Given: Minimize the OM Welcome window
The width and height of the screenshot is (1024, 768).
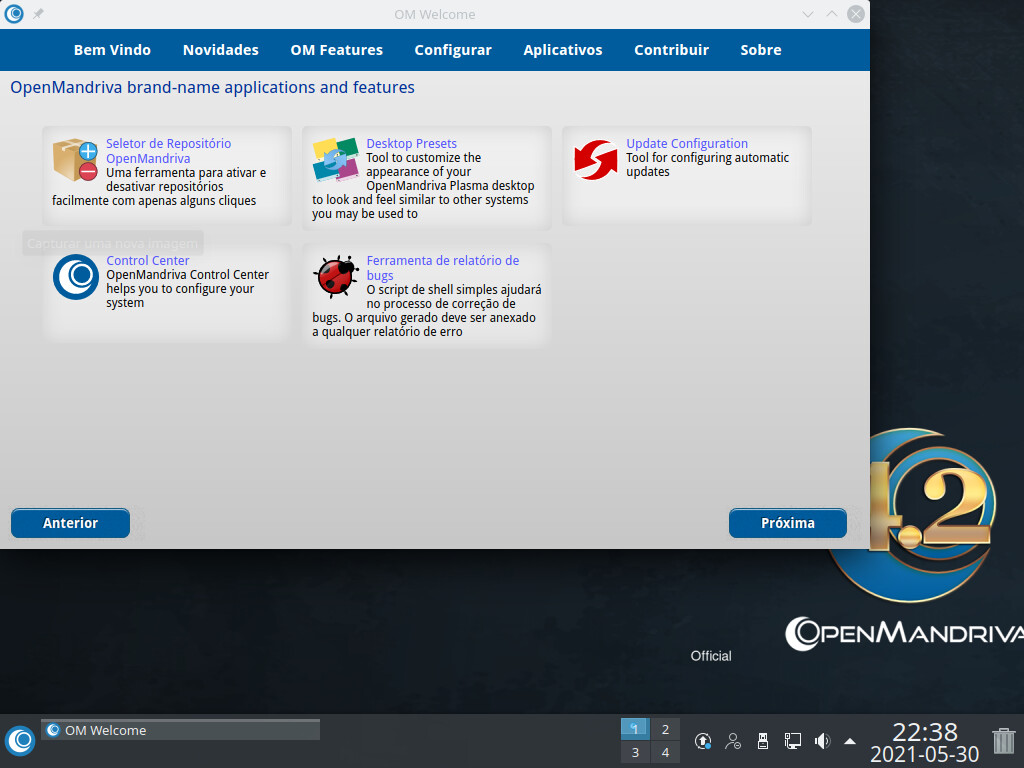Looking at the screenshot, I should 808,14.
